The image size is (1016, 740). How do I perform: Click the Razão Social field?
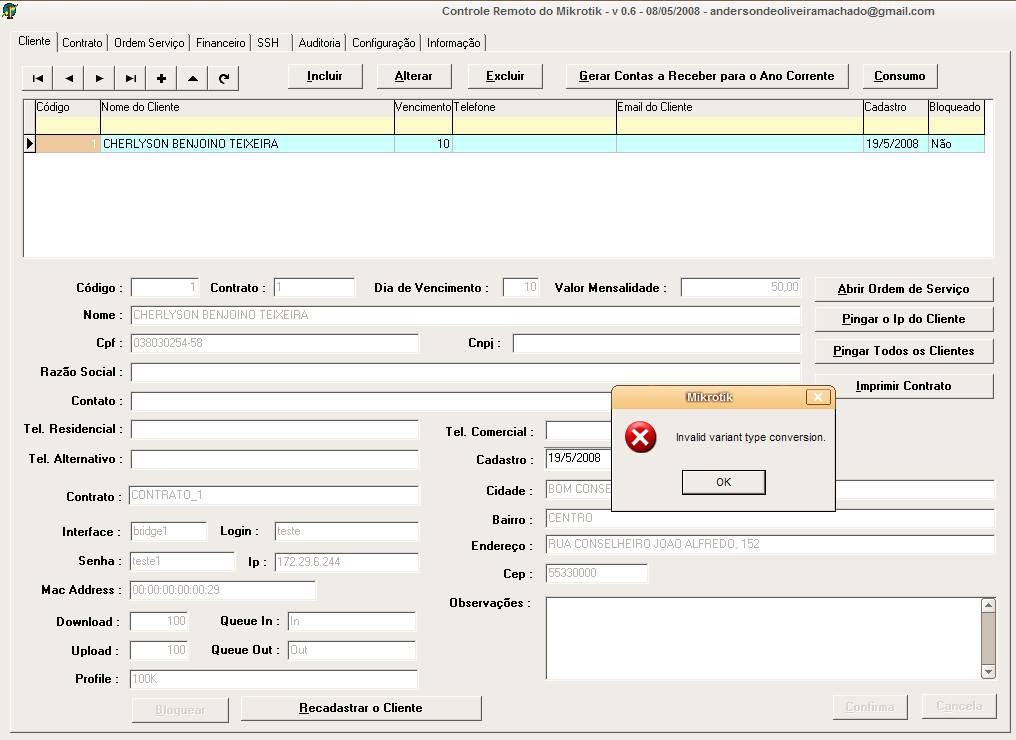(465, 372)
